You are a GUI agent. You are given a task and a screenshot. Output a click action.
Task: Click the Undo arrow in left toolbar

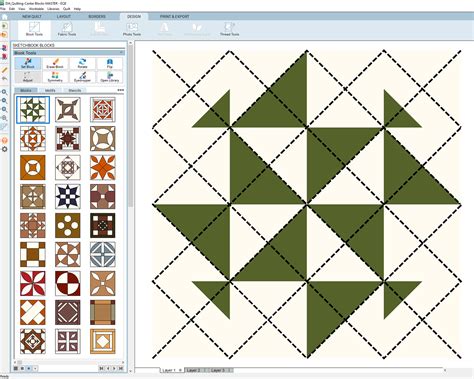(4, 79)
